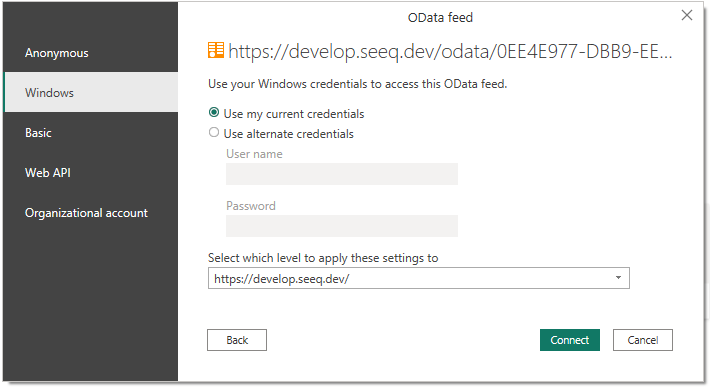Open the https://develop.seeq.dev/ level combo box
This screenshot has width=710, height=387.
[419, 278]
